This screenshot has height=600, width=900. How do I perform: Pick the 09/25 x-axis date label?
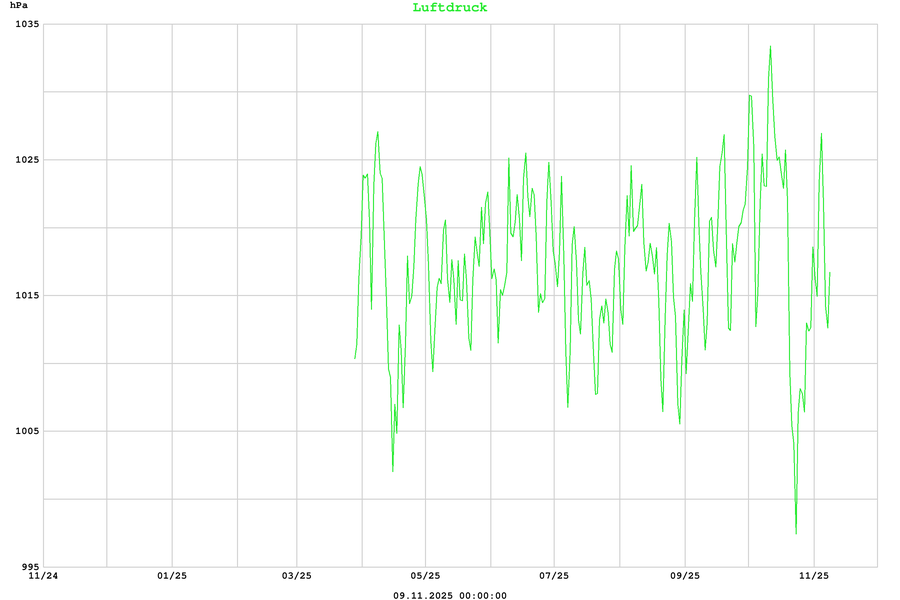click(x=684, y=576)
